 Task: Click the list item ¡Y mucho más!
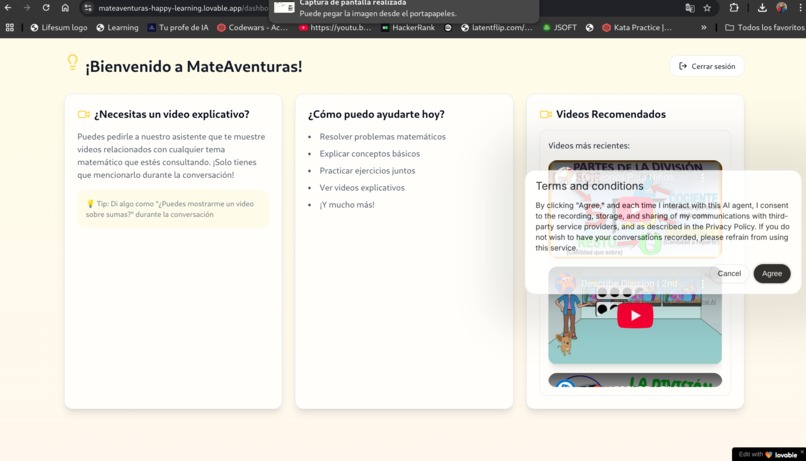[347, 205]
